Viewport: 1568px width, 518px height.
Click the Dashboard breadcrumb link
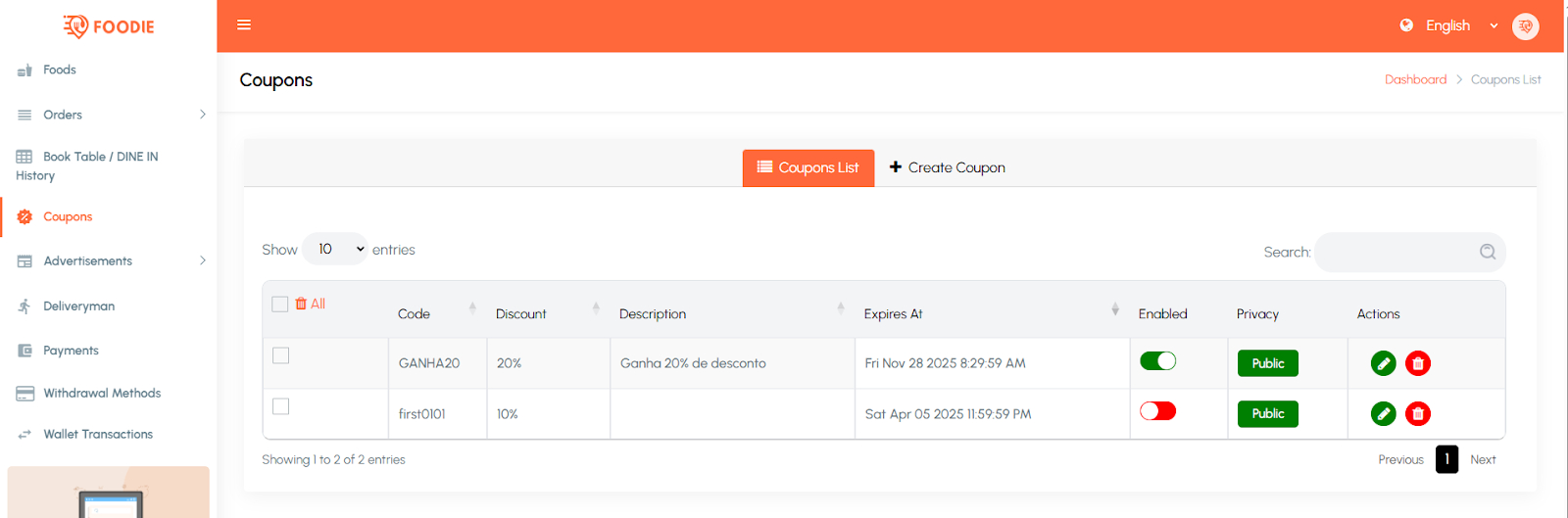click(x=1414, y=80)
